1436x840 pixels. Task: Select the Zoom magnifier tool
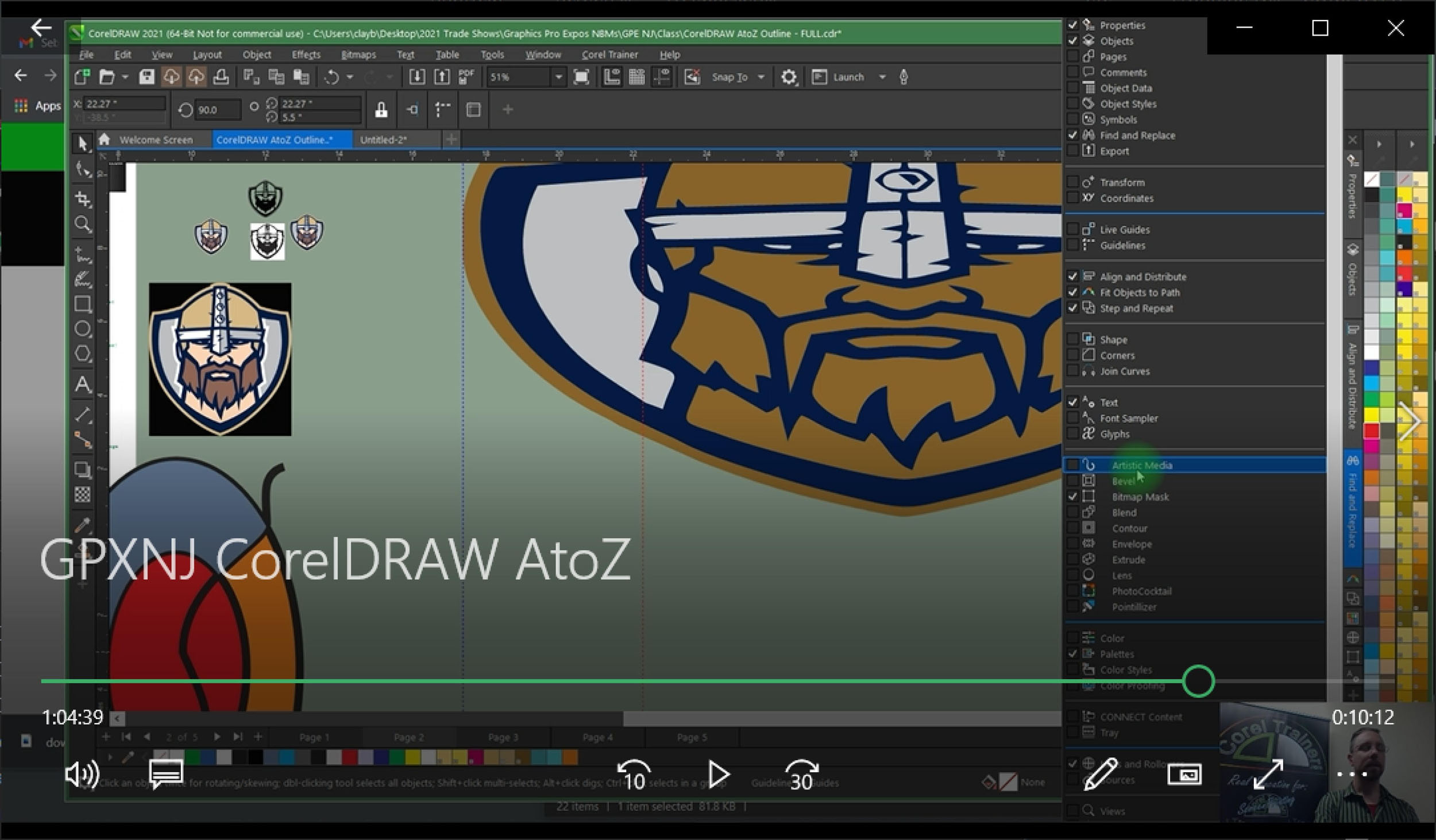tap(83, 224)
